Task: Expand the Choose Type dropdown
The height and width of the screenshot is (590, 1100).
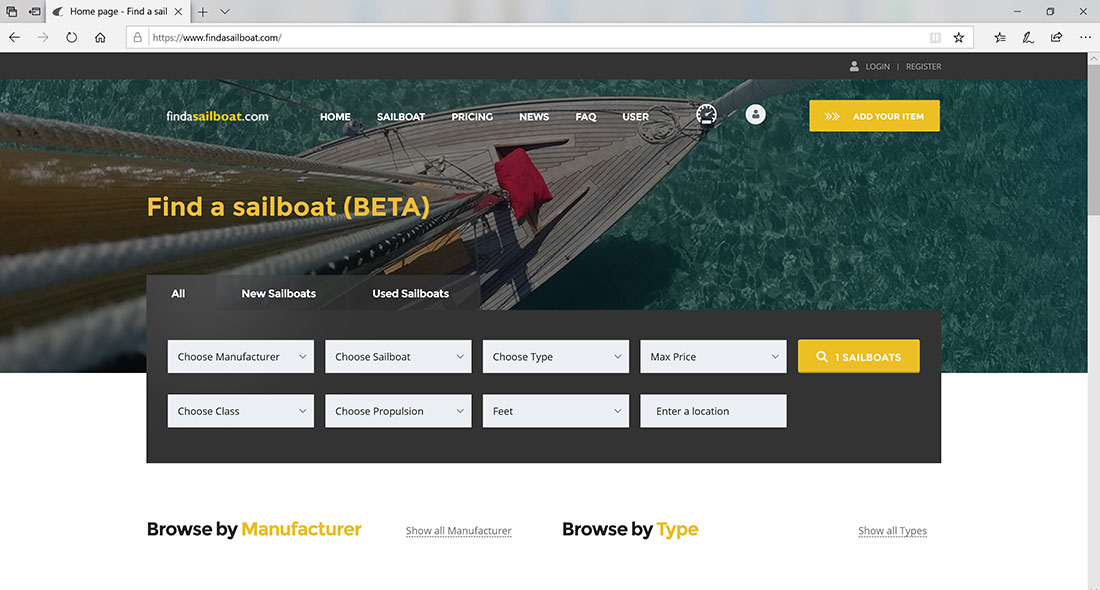Action: [556, 356]
